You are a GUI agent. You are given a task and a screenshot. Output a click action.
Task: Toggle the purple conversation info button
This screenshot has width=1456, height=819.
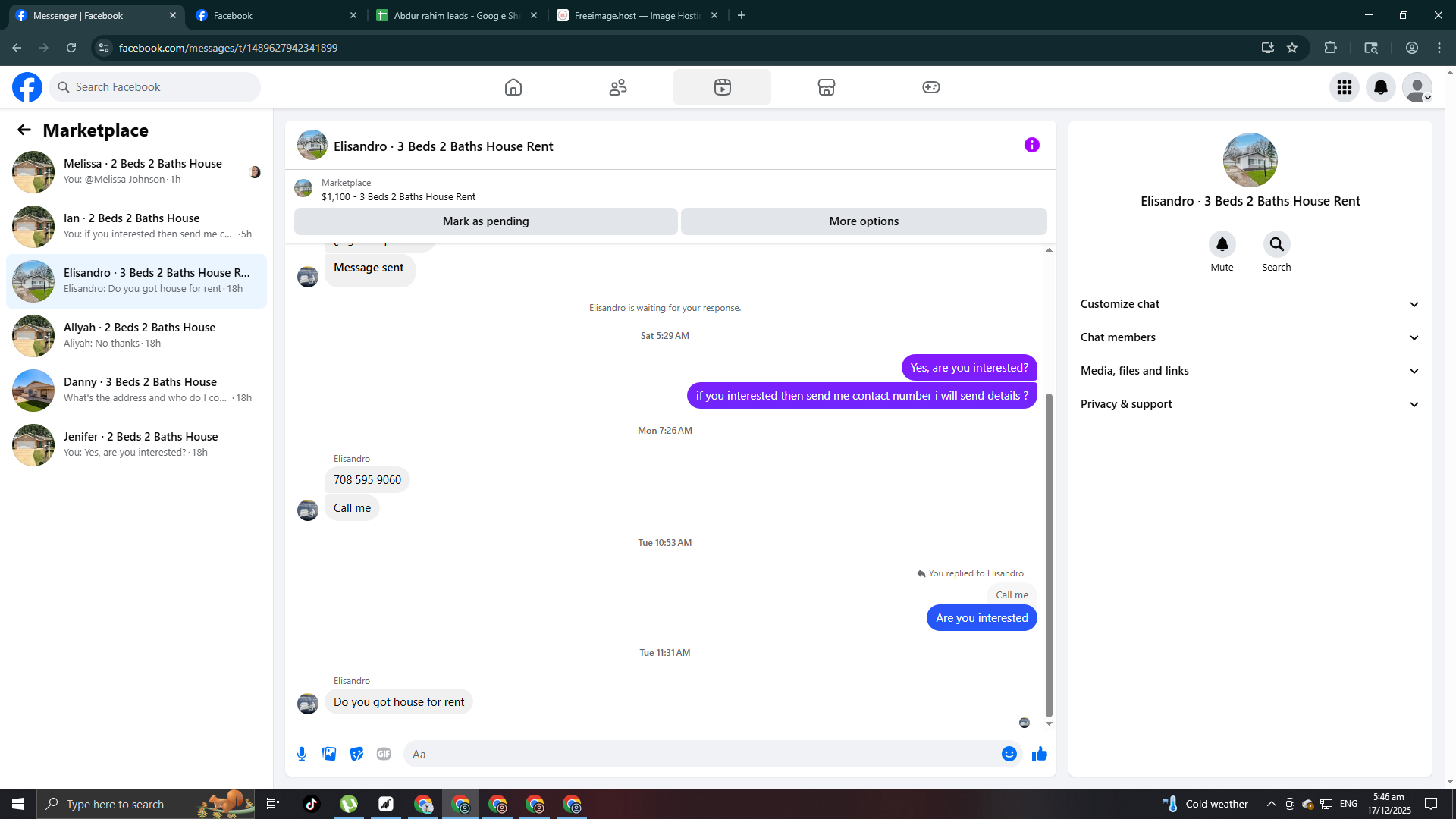(1031, 145)
